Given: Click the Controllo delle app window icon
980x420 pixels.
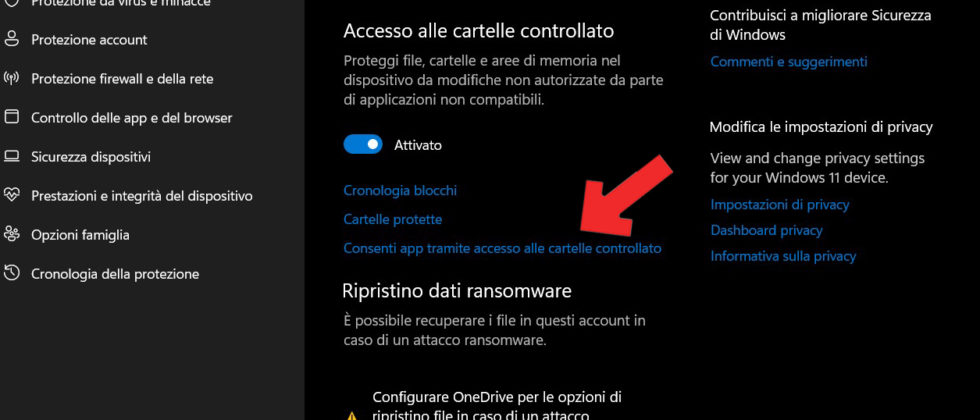Looking at the screenshot, I should tap(12, 118).
